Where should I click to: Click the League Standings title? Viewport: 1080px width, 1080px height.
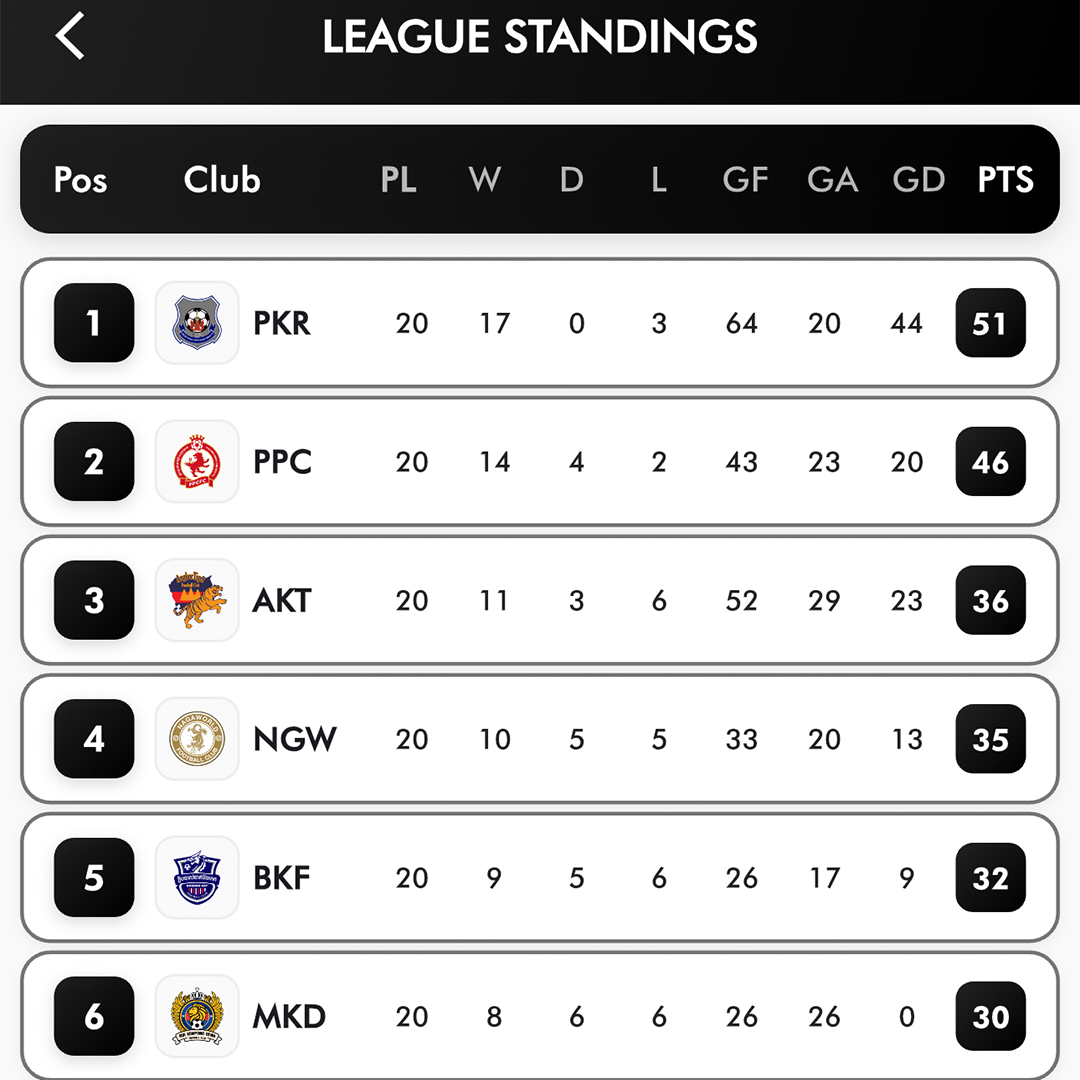tap(540, 36)
